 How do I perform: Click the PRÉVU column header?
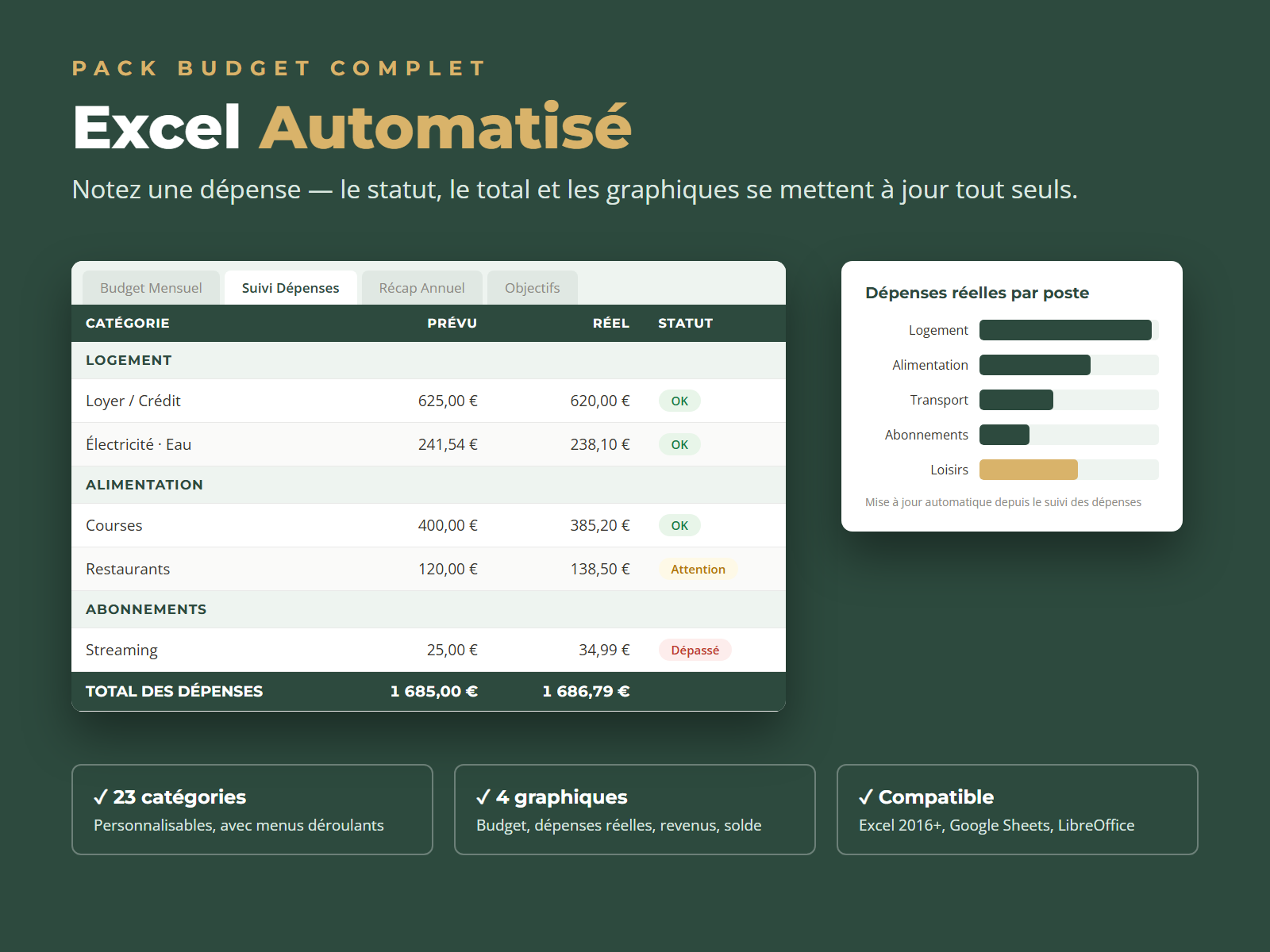pyautogui.click(x=452, y=323)
